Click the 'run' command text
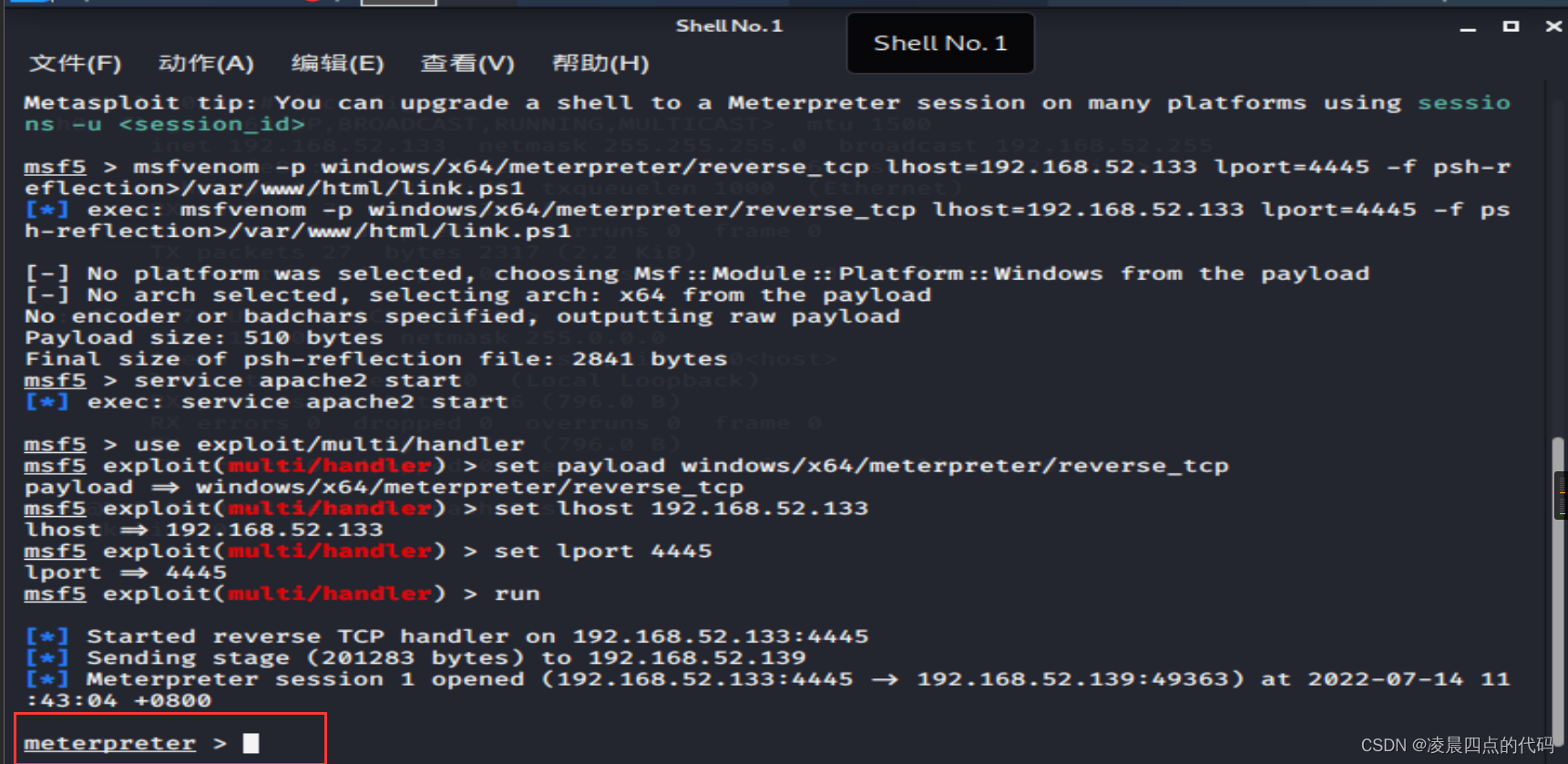Screen dimensions: 1568x764 (518, 594)
